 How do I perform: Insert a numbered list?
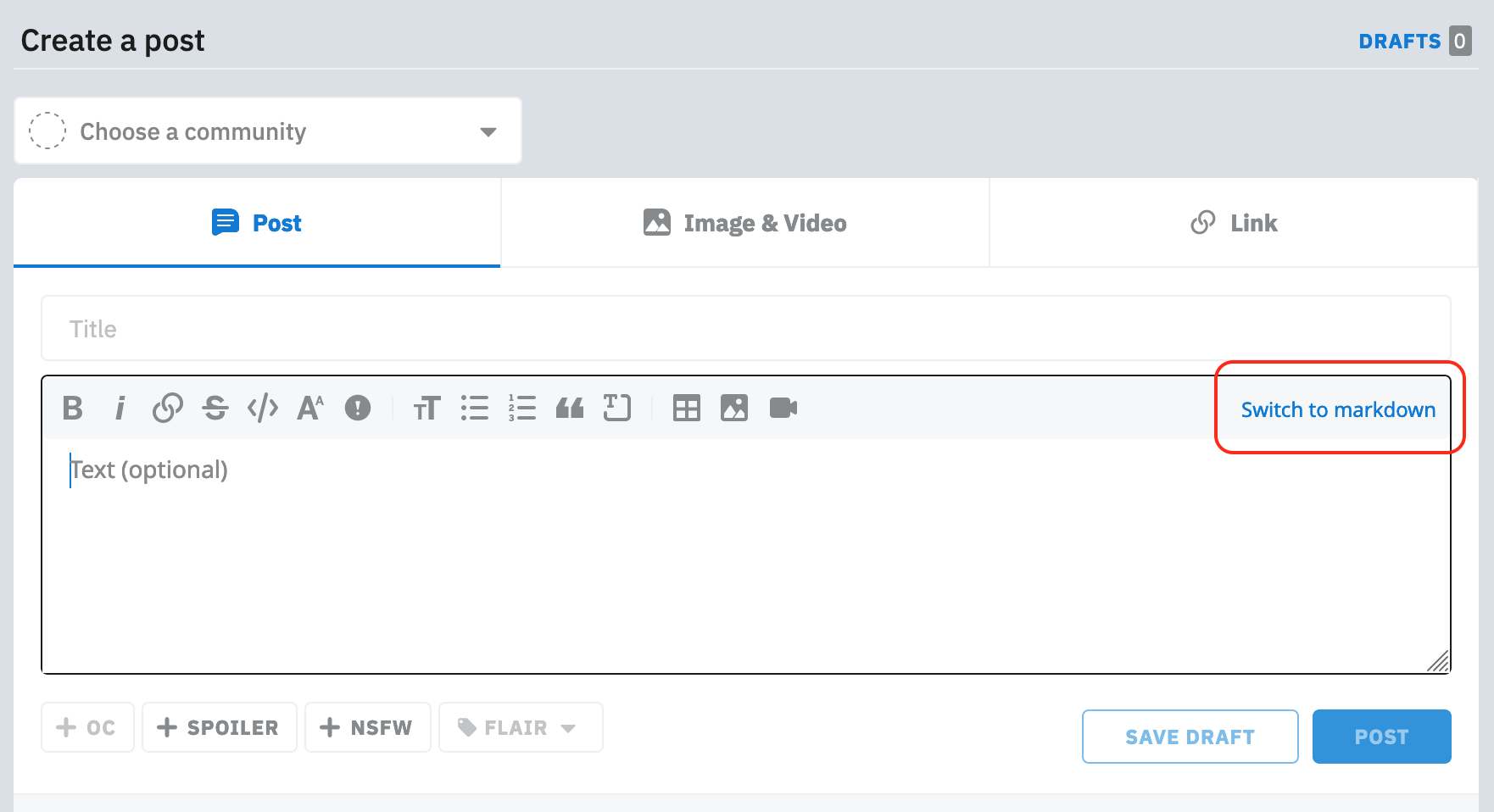(x=522, y=409)
